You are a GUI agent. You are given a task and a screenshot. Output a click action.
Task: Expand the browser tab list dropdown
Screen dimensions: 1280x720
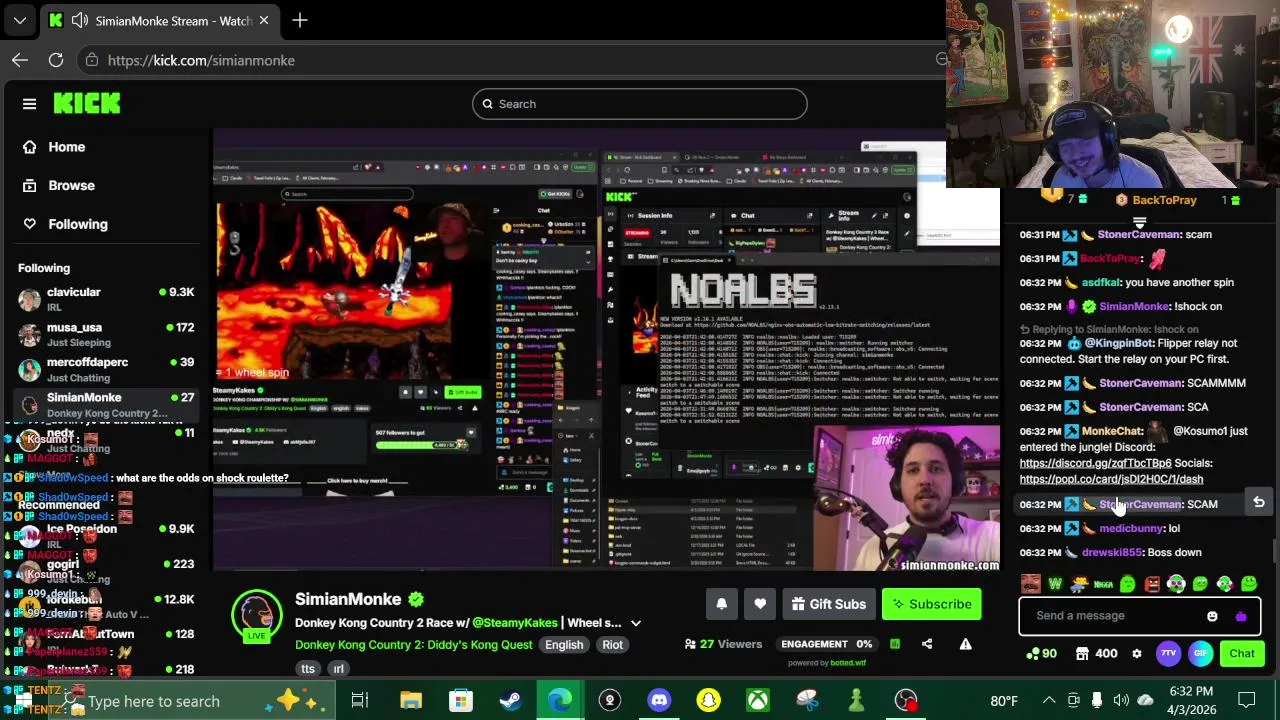coord(19,20)
